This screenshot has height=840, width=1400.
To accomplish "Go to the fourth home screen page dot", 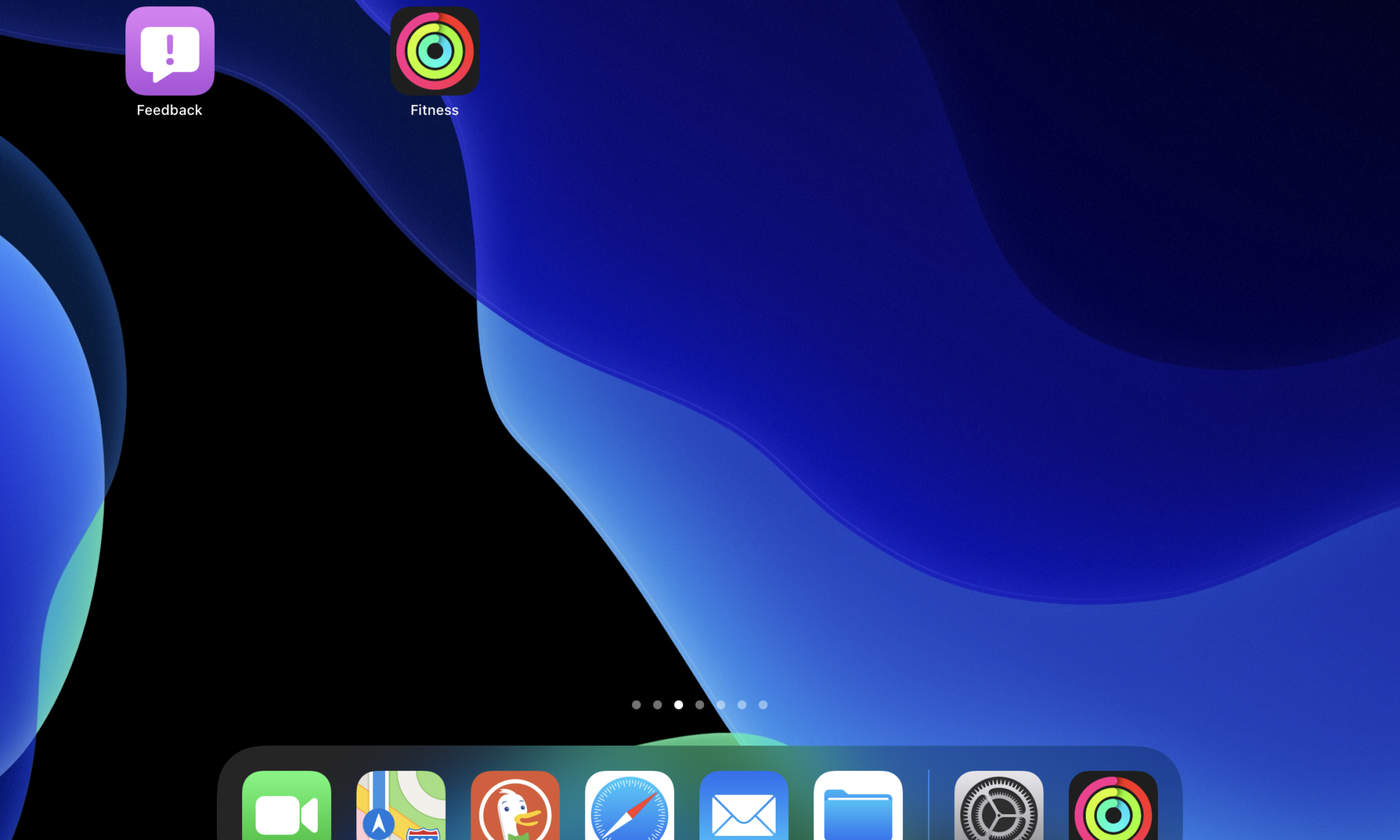I will click(x=699, y=705).
